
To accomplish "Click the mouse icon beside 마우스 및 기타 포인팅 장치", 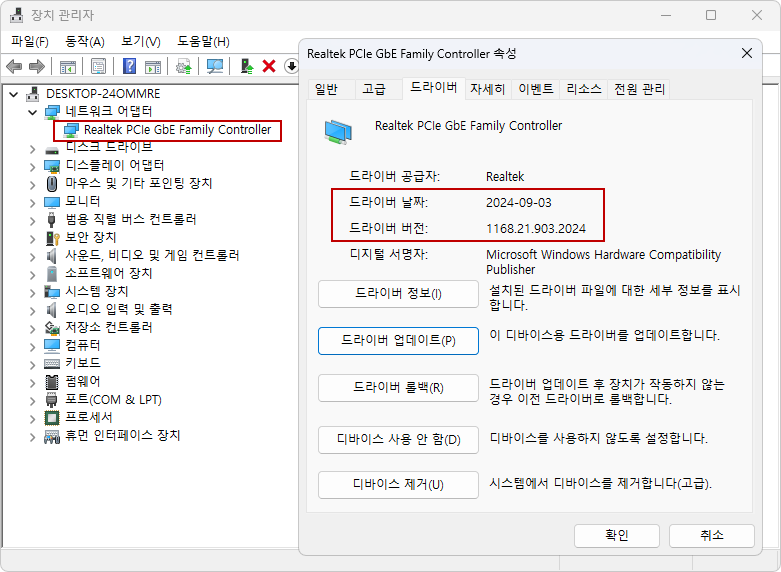I will coord(52,183).
